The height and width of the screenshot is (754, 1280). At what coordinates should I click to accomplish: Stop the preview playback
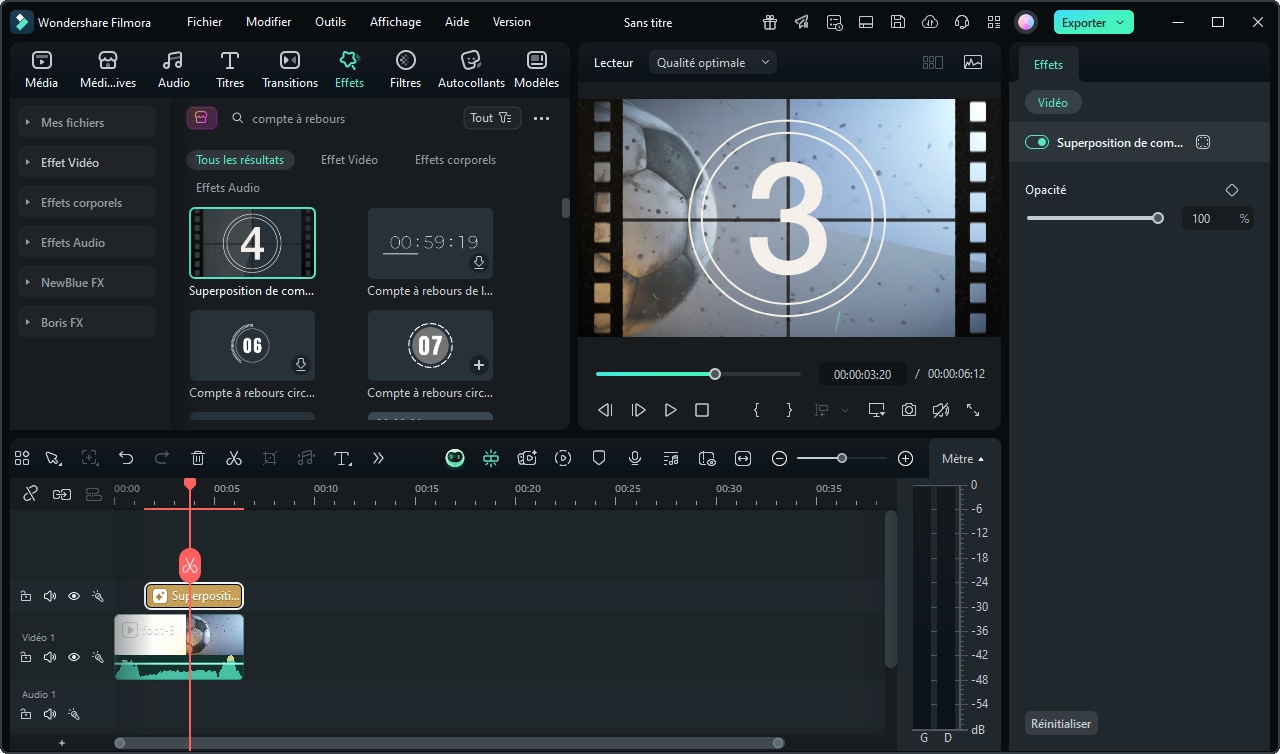click(702, 410)
